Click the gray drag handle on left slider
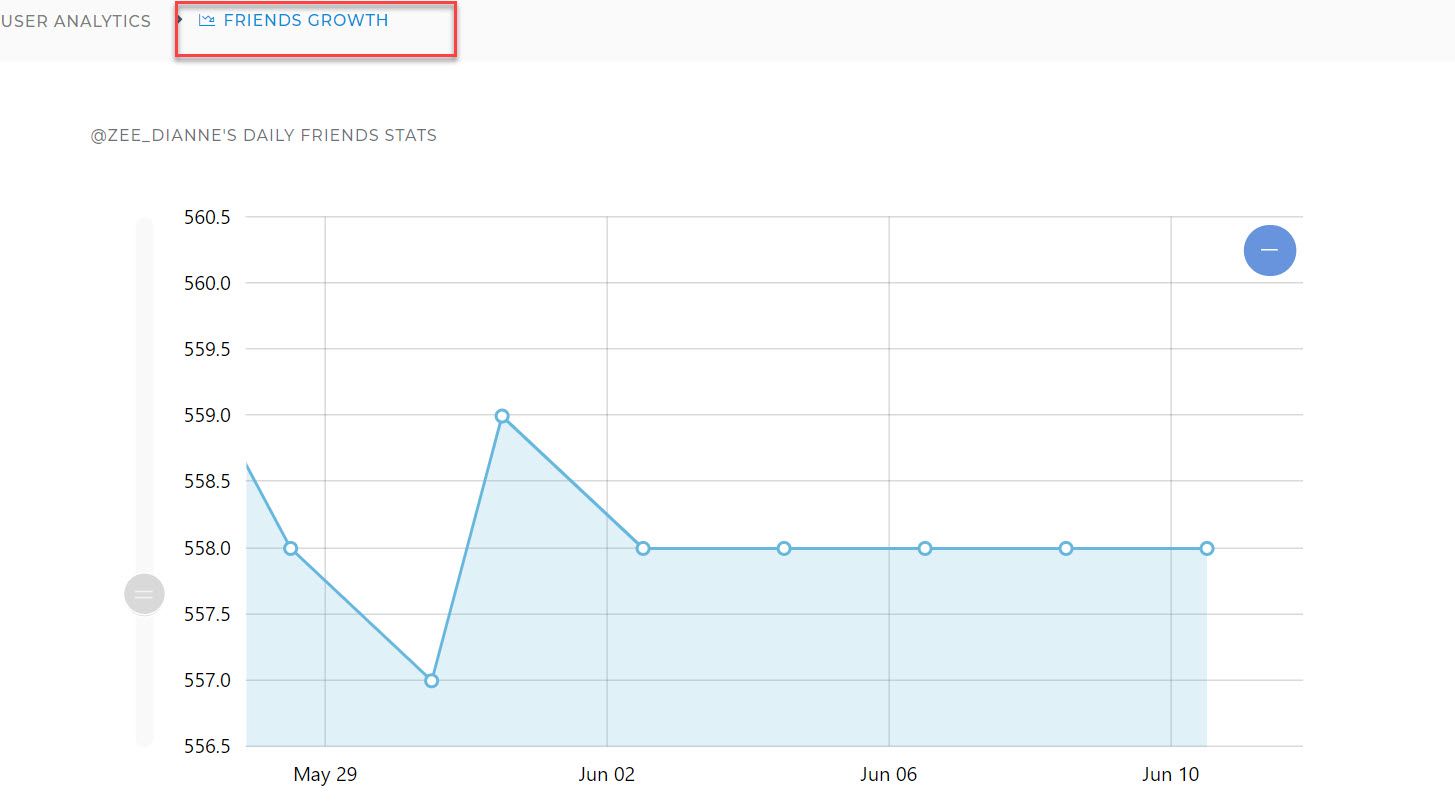 (x=144, y=593)
